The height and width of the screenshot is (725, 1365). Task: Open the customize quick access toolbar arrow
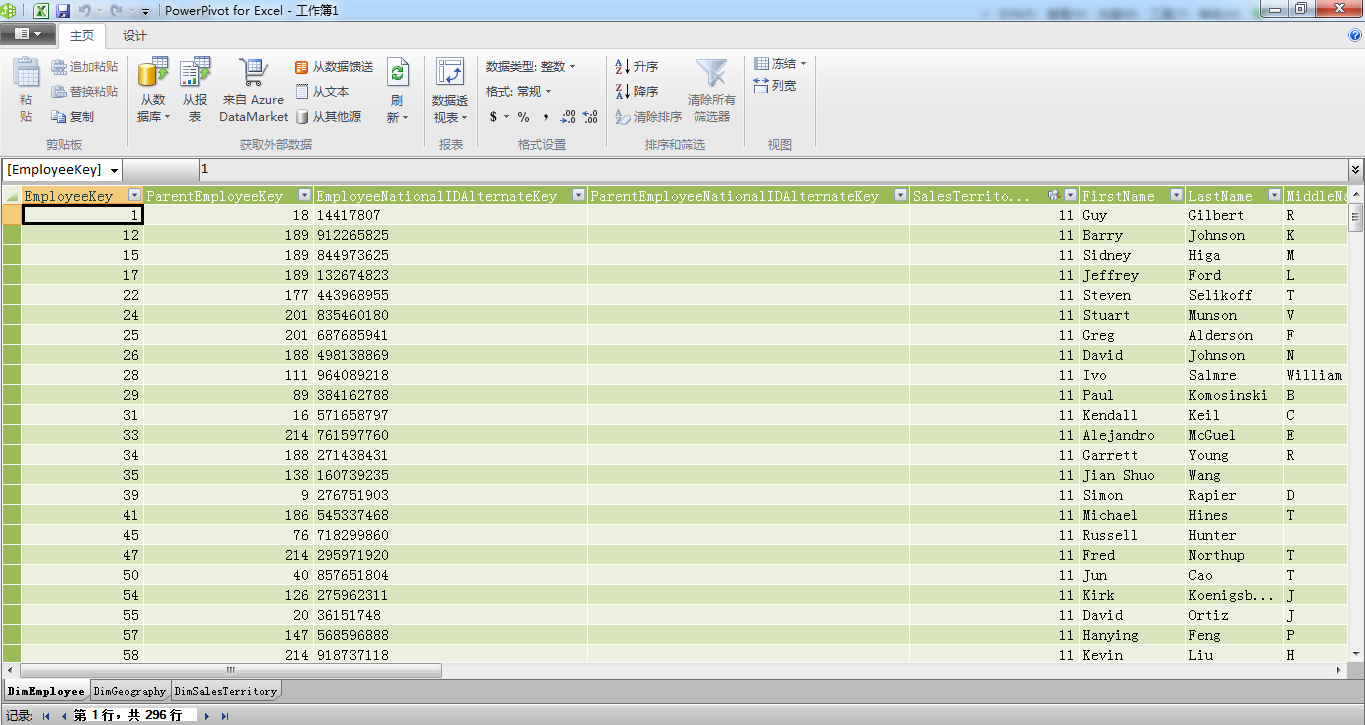(x=145, y=11)
